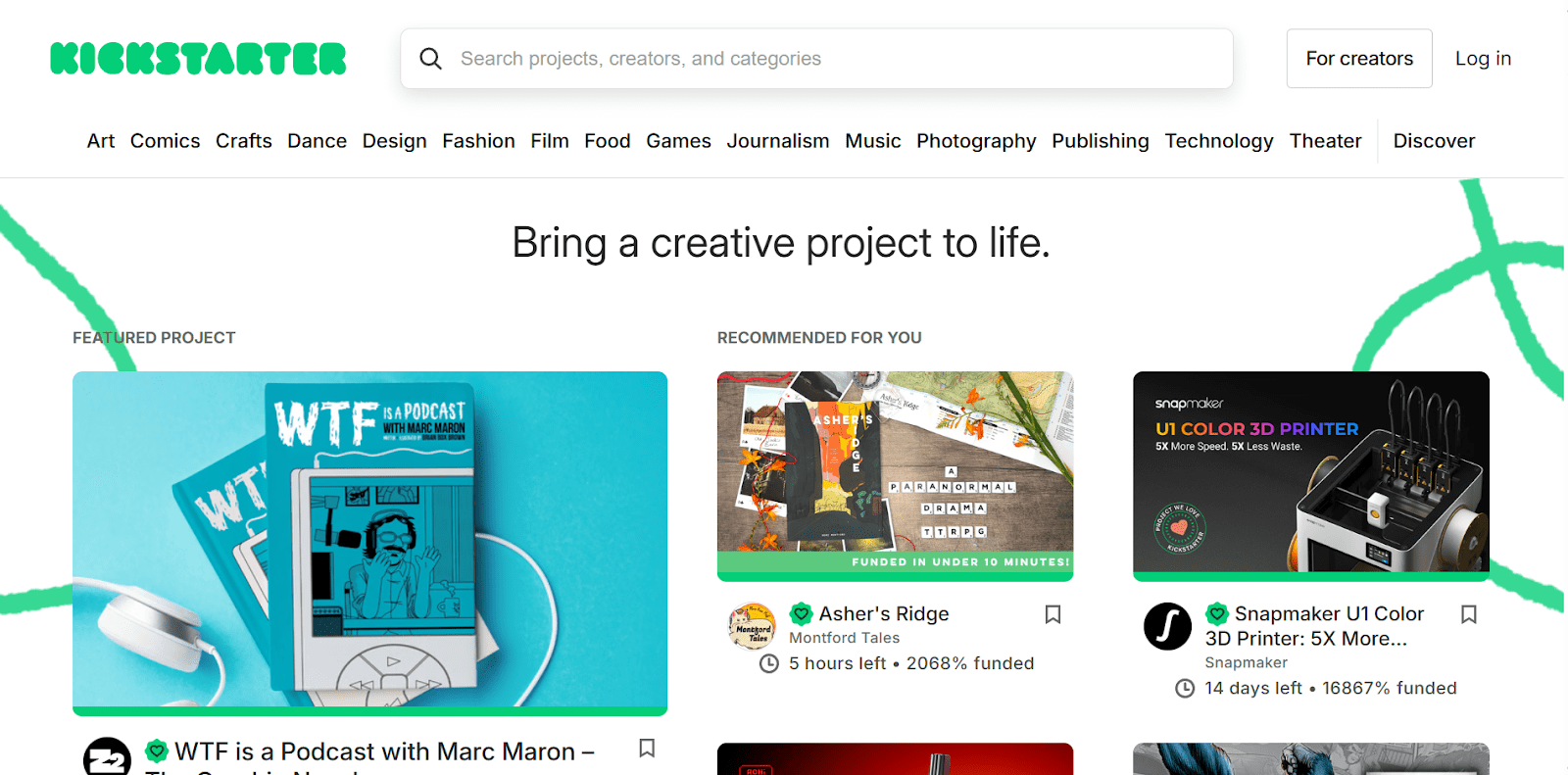Open the Comics category
1568x775 pixels.
[x=165, y=141]
